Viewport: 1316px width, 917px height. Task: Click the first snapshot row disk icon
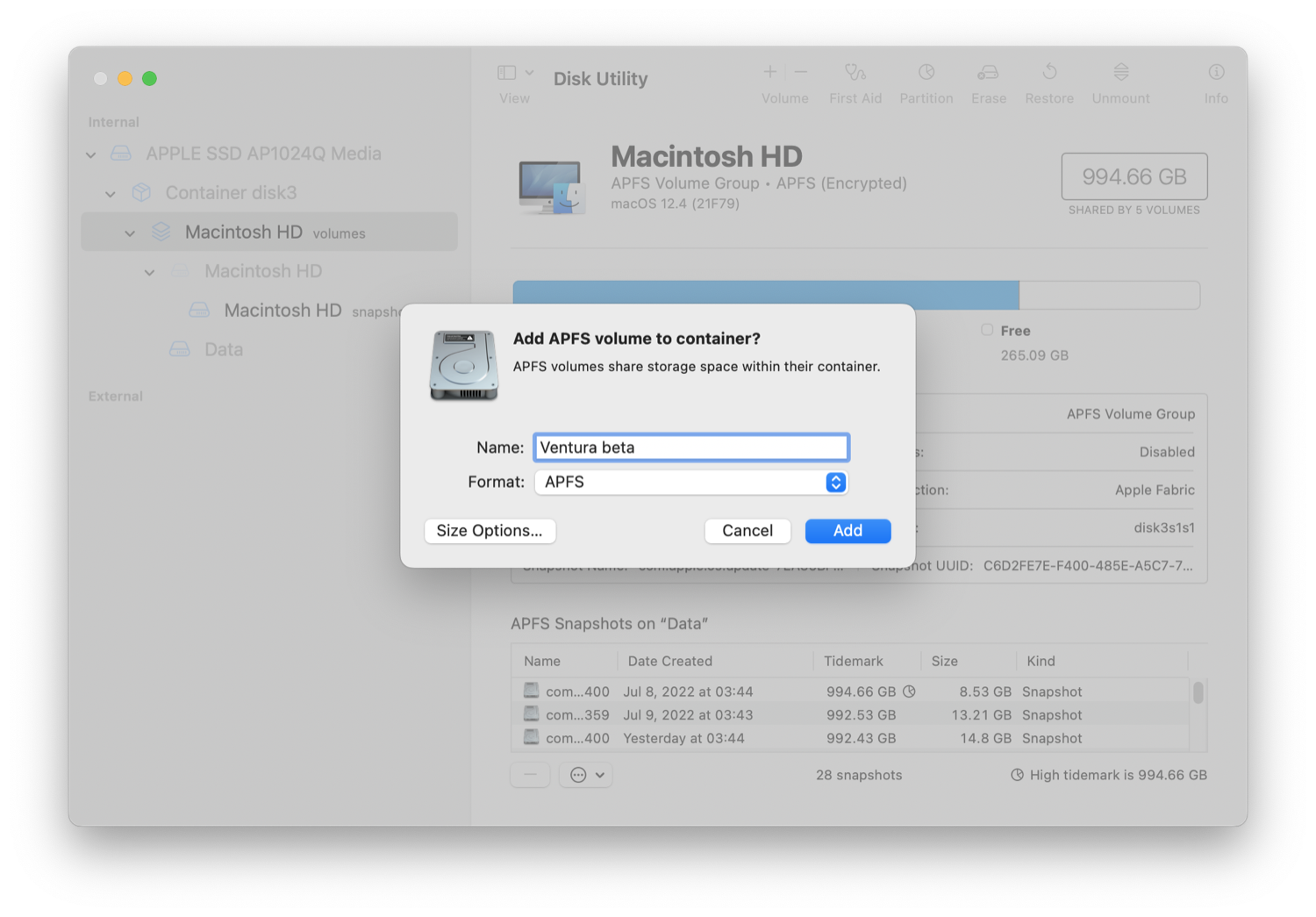531,691
